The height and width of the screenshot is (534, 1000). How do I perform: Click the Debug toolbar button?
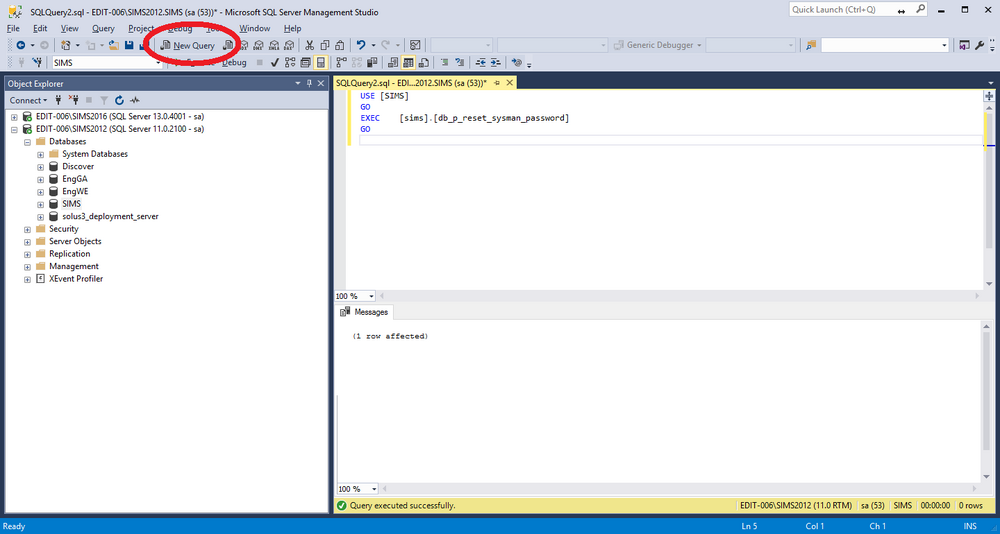coord(234,63)
